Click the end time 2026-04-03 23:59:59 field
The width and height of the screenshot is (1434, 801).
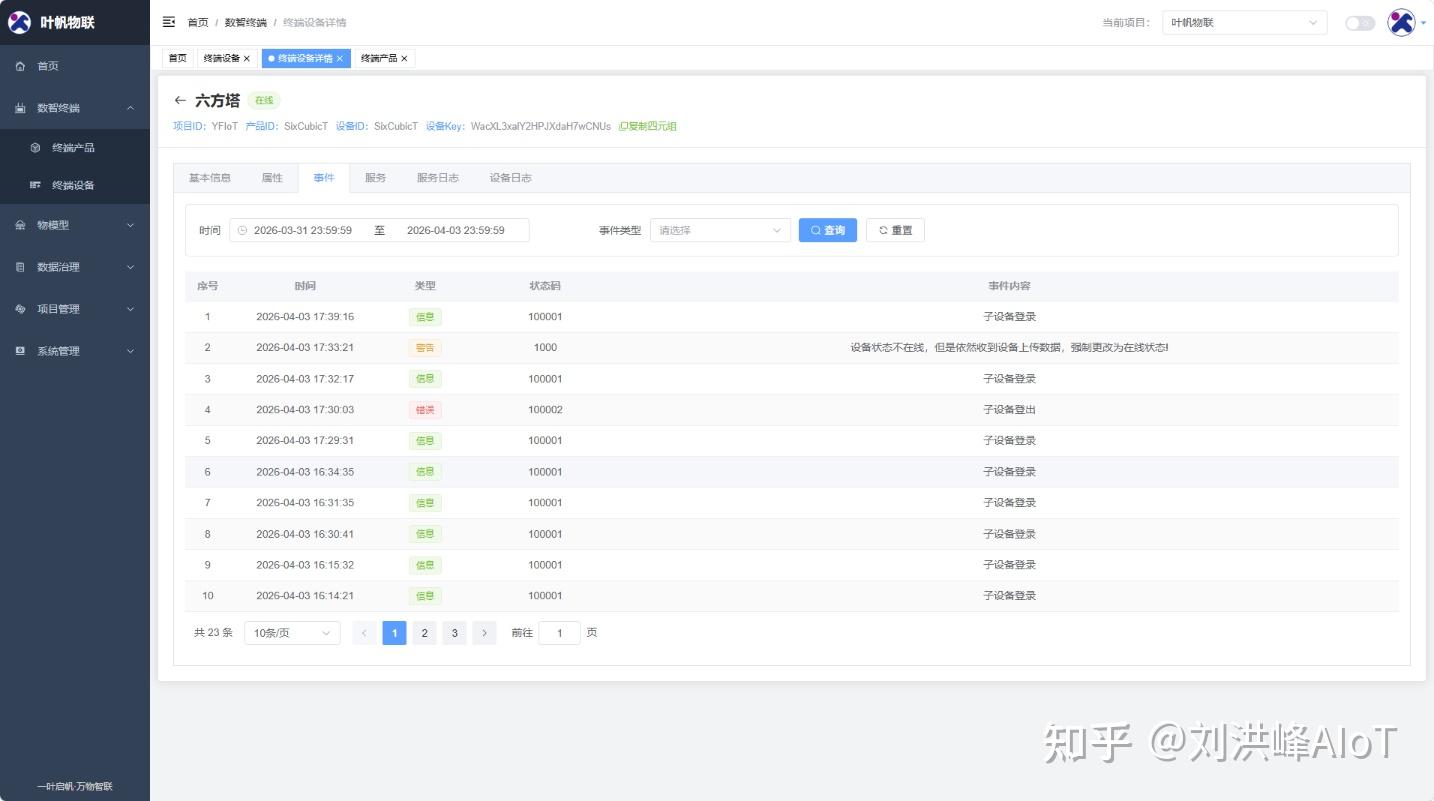pos(456,231)
